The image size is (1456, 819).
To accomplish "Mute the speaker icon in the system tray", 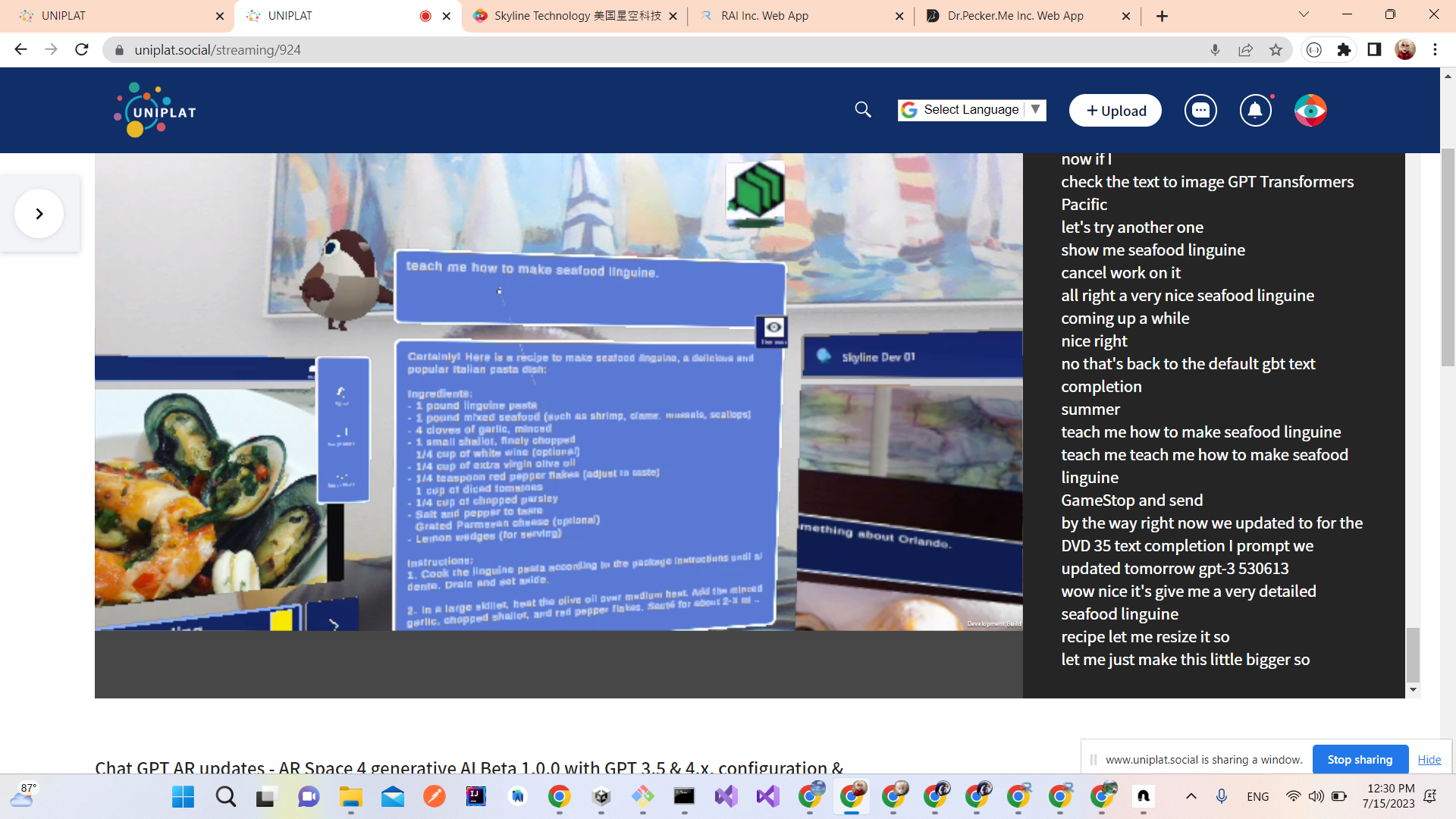I will click(x=1316, y=796).
